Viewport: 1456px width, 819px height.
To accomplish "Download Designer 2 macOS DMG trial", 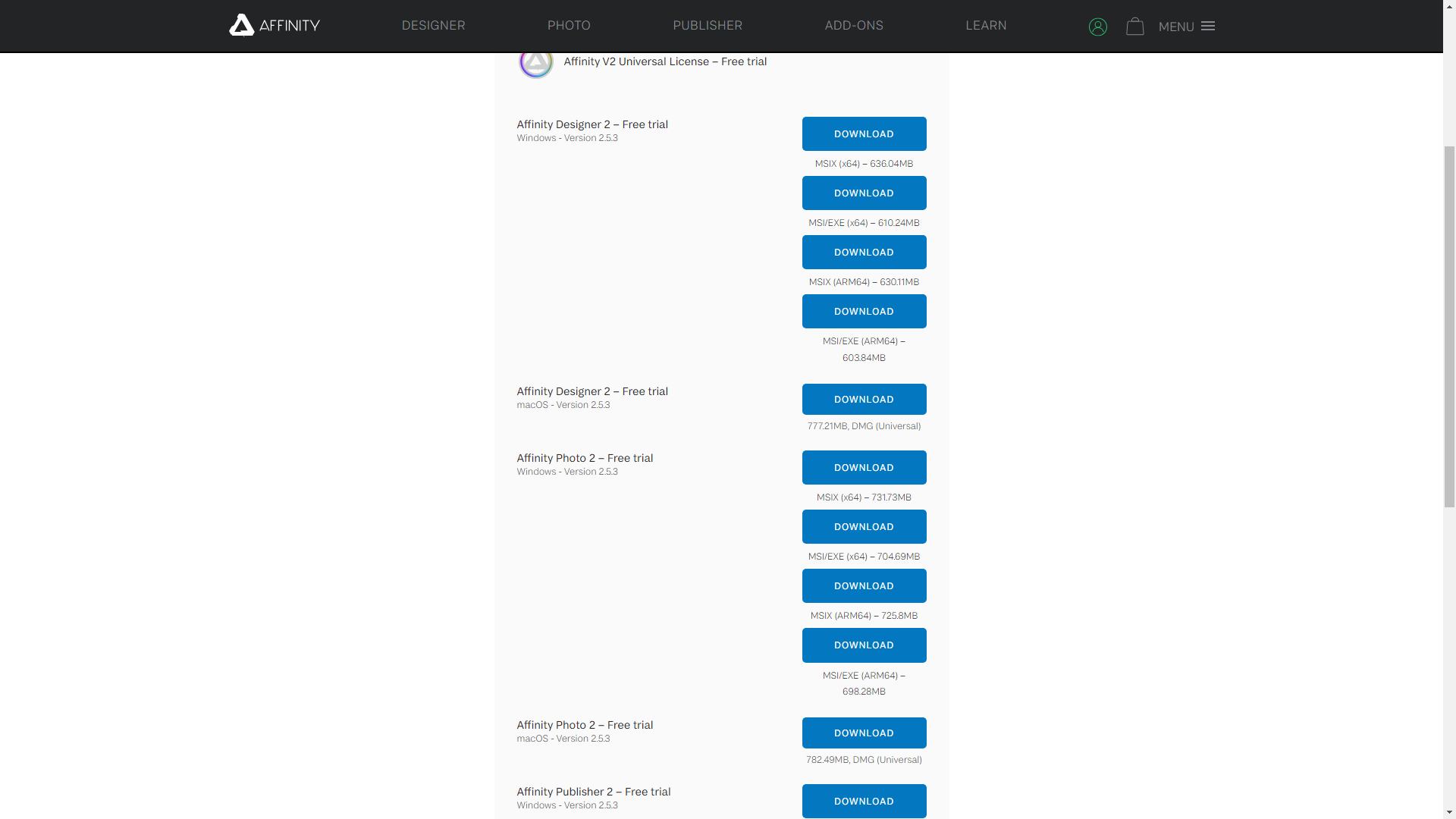I will 864,399.
